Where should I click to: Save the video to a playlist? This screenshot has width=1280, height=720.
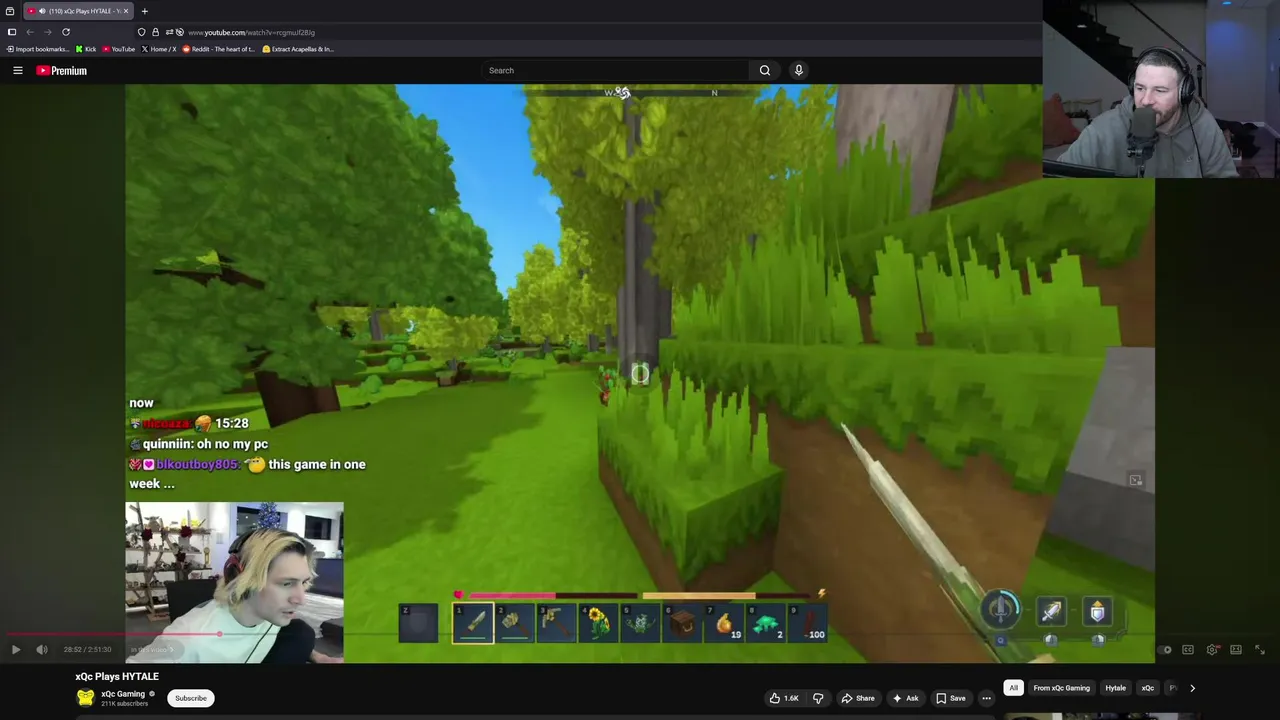[950, 698]
